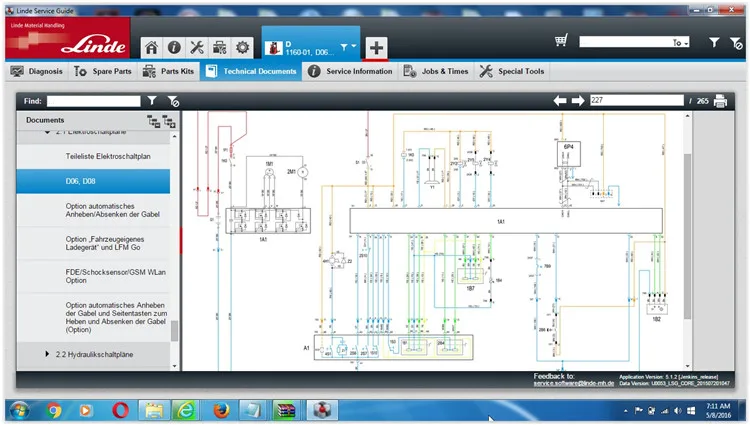750x425 pixels.
Task: Click the diagram viewer scroll-up arrow
Action: (x=687, y=116)
